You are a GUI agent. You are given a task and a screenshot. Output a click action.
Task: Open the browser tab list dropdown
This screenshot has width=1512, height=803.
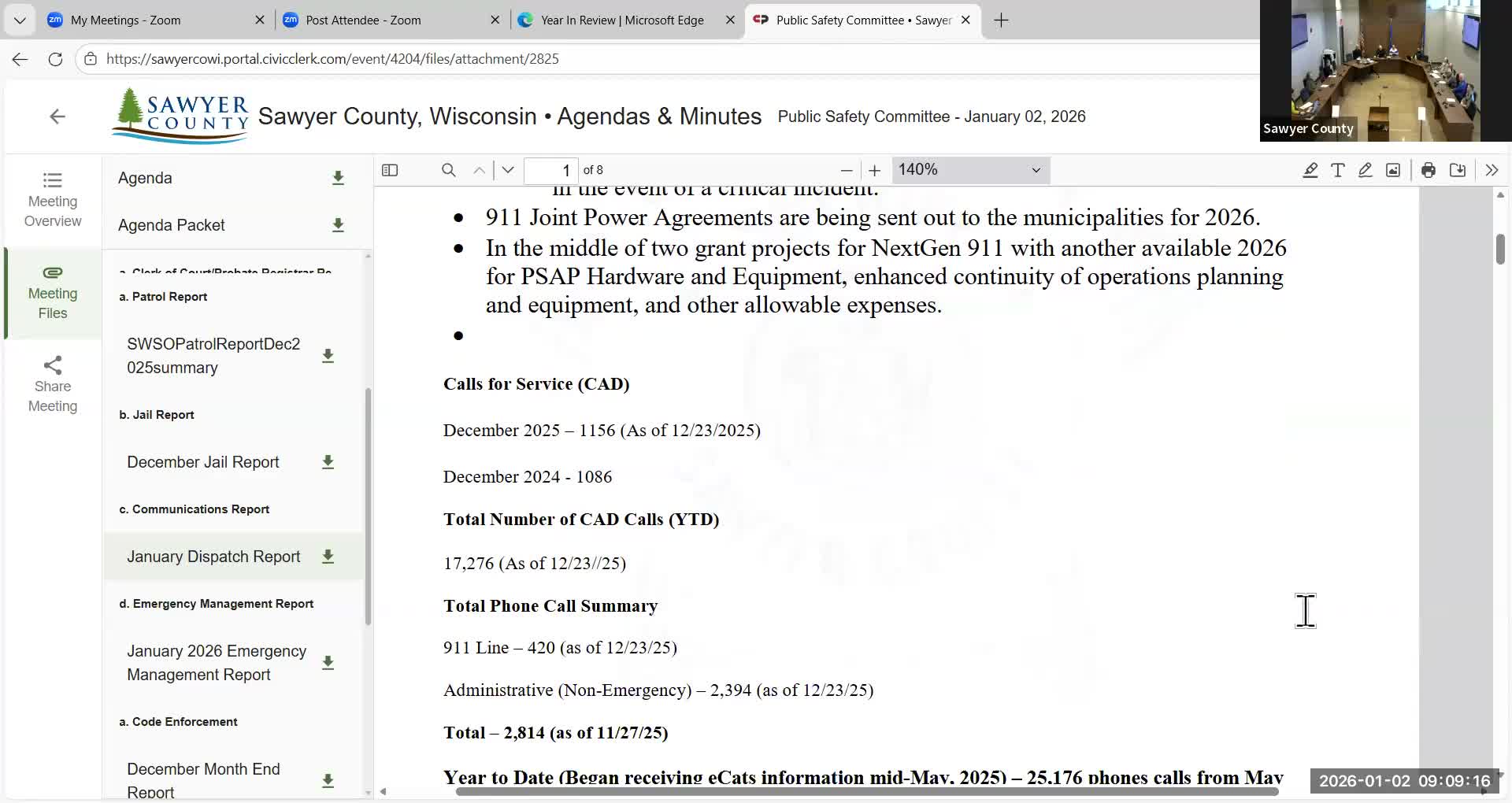[20, 20]
